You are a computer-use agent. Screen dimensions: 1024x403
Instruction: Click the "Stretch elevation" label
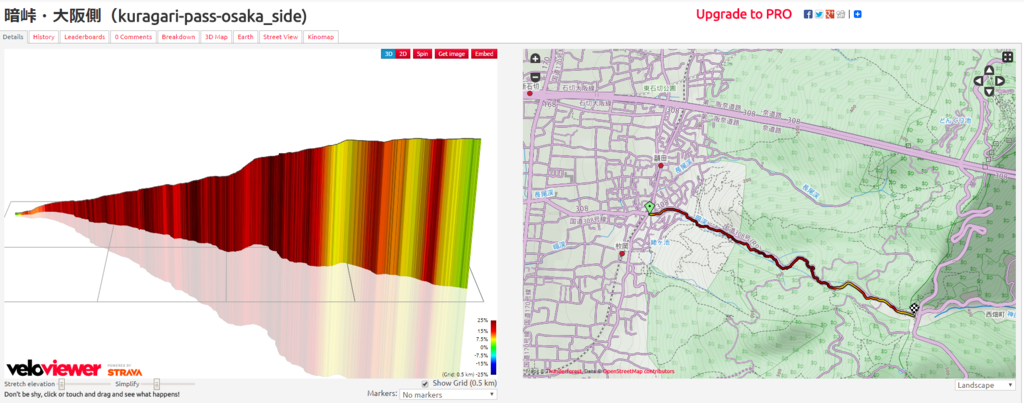[30, 384]
